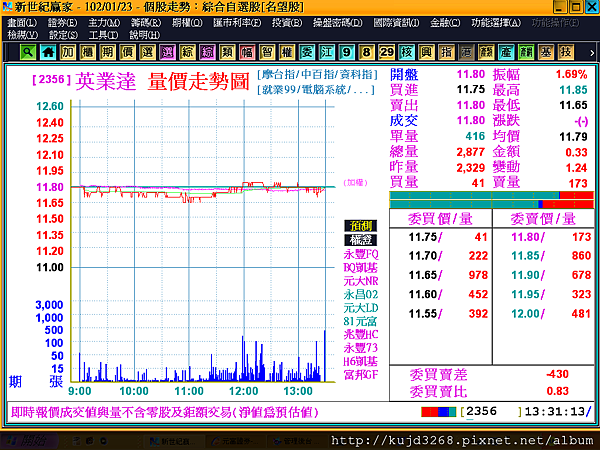This screenshot has height=450, width=600.
Task: Open the 類 category toolbar icon
Action: [x=227, y=52]
